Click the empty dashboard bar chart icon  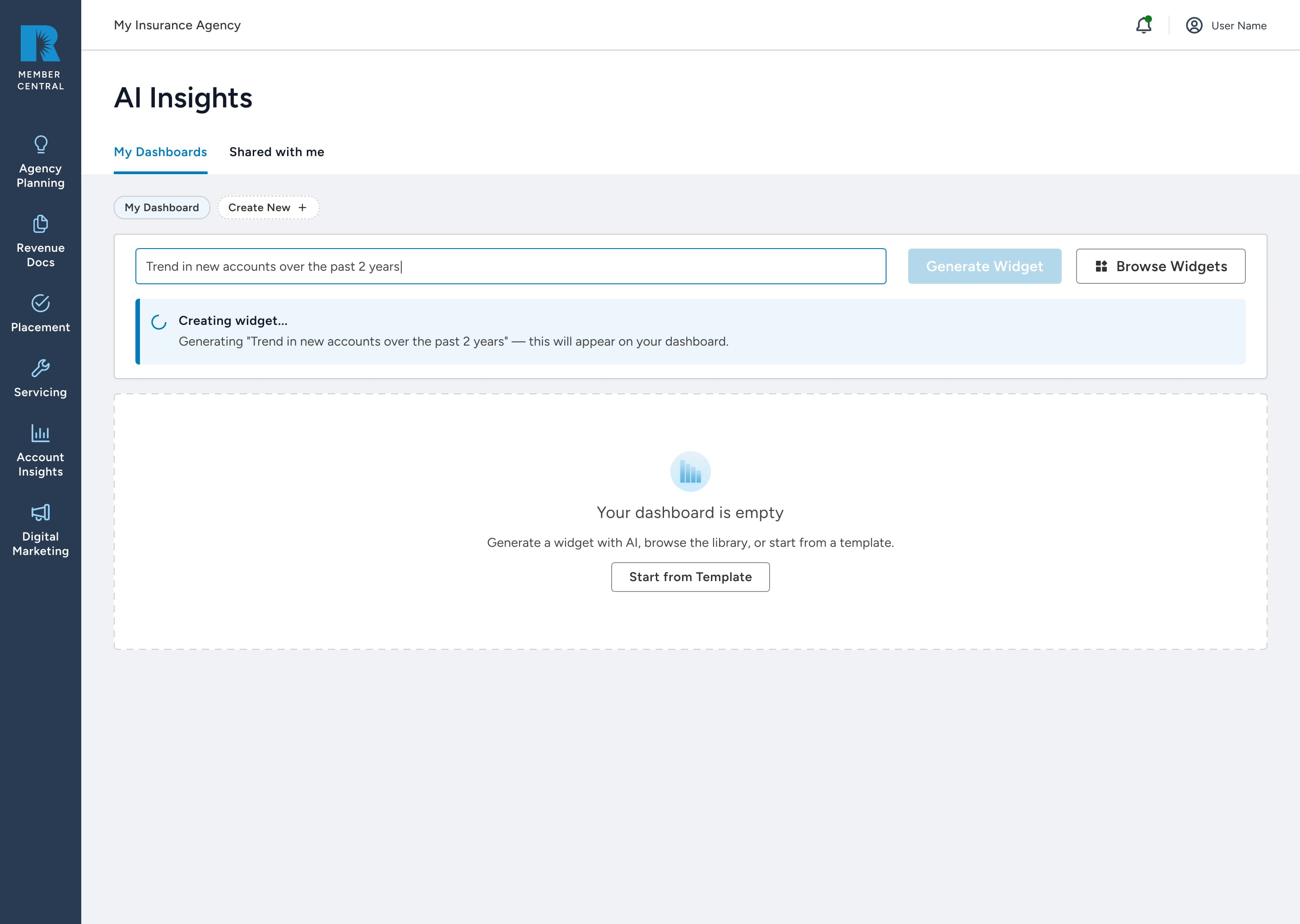[691, 471]
